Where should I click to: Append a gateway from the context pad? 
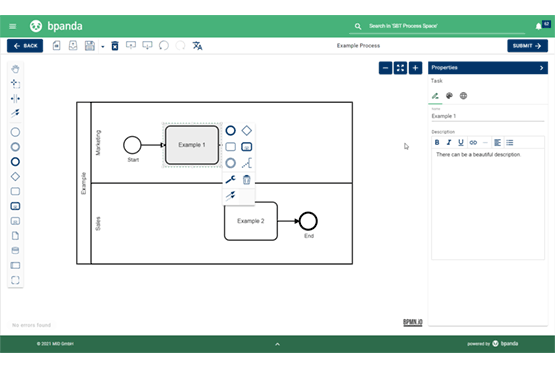(247, 131)
